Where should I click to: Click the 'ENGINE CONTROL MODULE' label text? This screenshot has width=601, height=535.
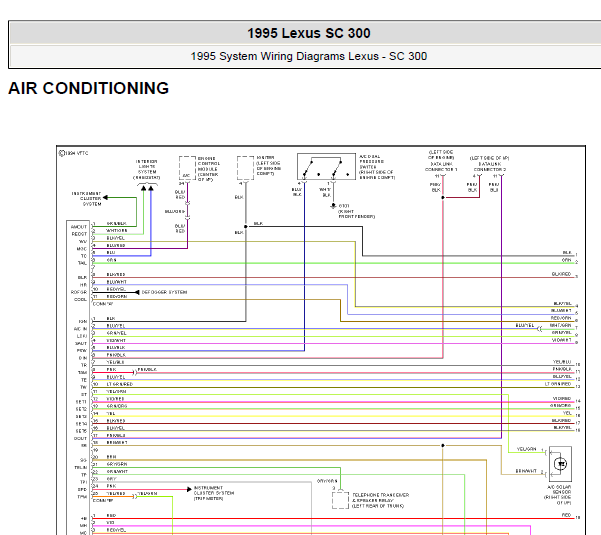209,169
